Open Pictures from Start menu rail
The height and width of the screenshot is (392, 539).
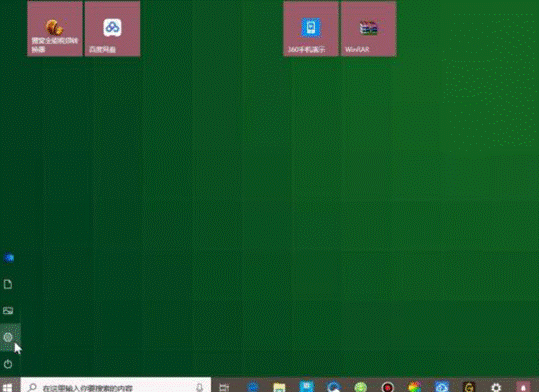pos(8,311)
